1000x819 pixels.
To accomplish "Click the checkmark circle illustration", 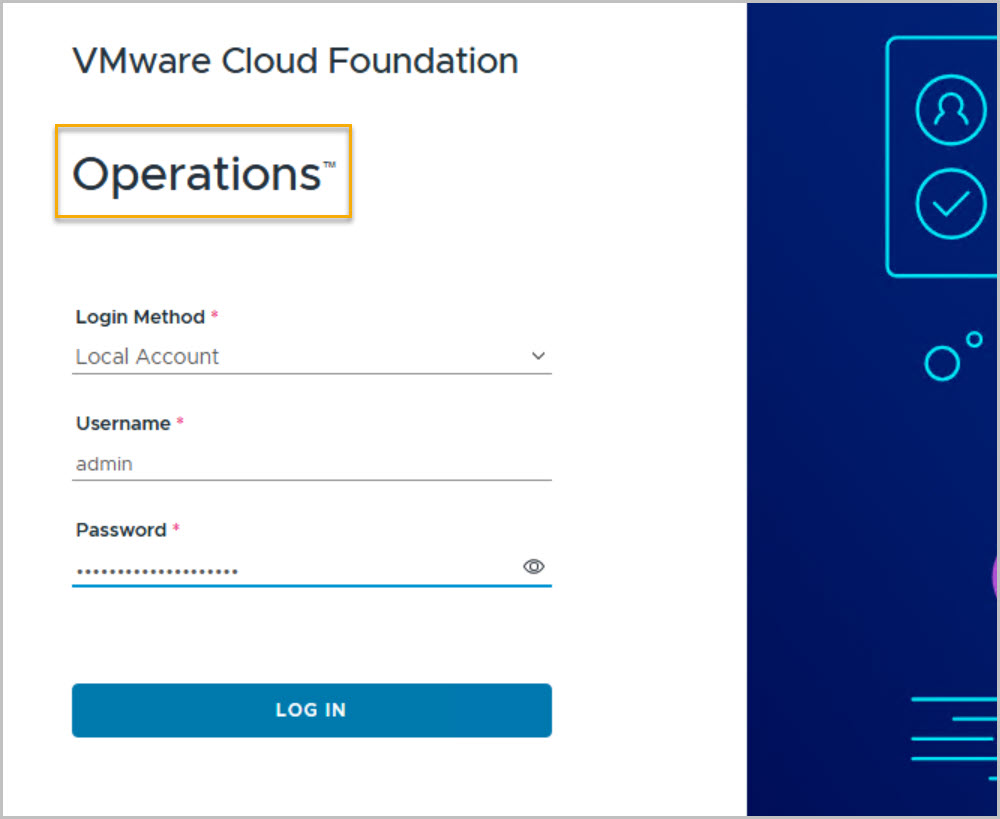I will (x=951, y=204).
